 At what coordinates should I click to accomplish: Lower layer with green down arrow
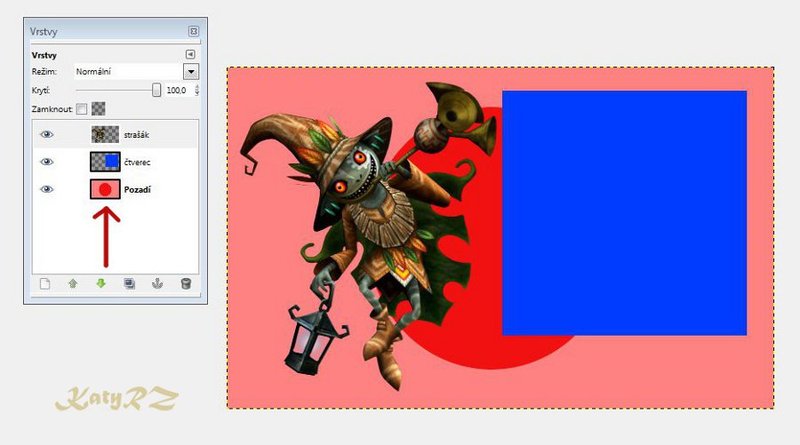(x=101, y=283)
